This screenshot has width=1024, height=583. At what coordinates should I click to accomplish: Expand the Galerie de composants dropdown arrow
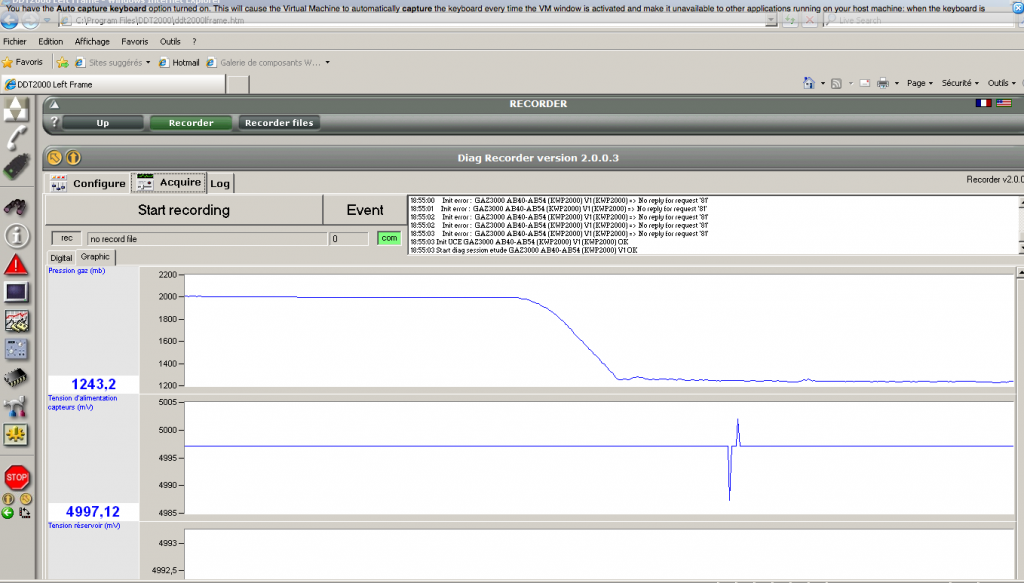(327, 63)
